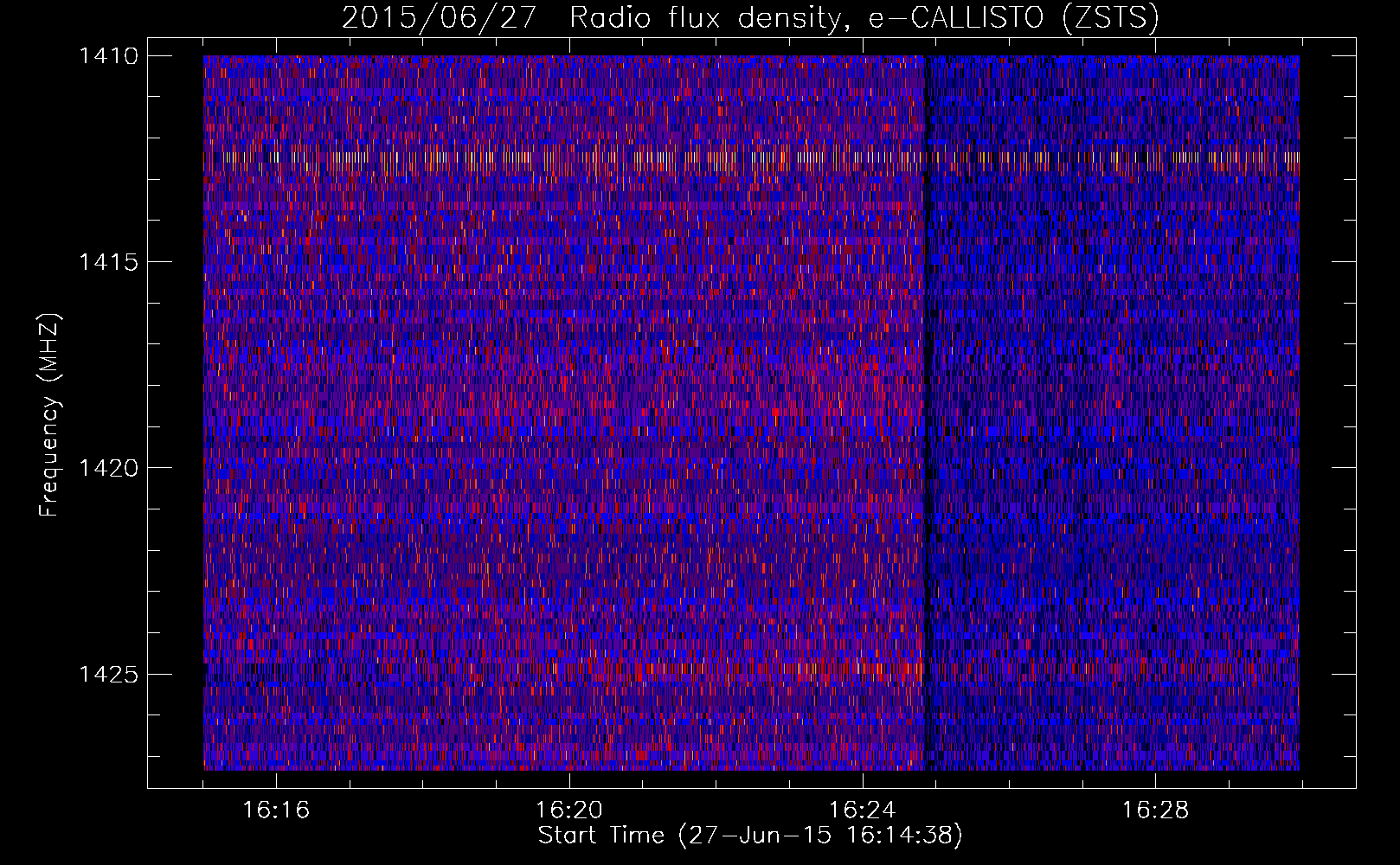Screen dimensions: 1400x865
Task: Click the plot title with date 2015/06/27
Action: [750, 18]
